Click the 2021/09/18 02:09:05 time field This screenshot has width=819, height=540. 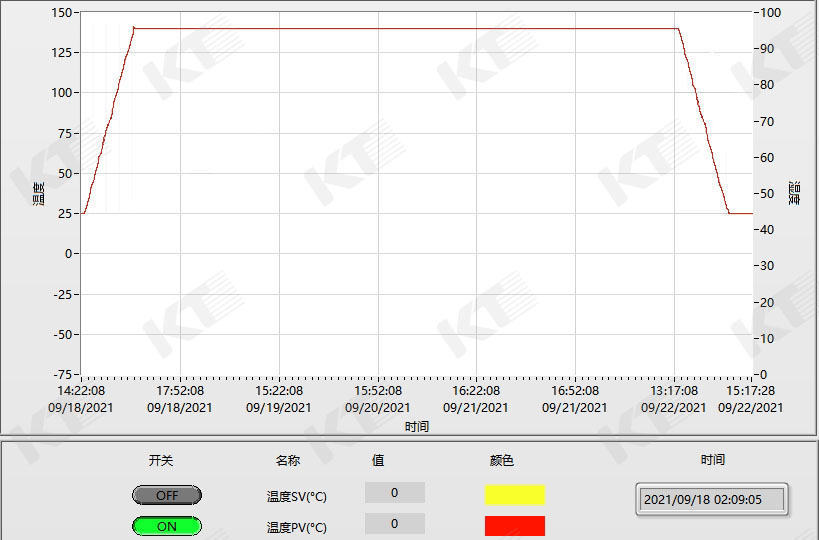coord(712,499)
